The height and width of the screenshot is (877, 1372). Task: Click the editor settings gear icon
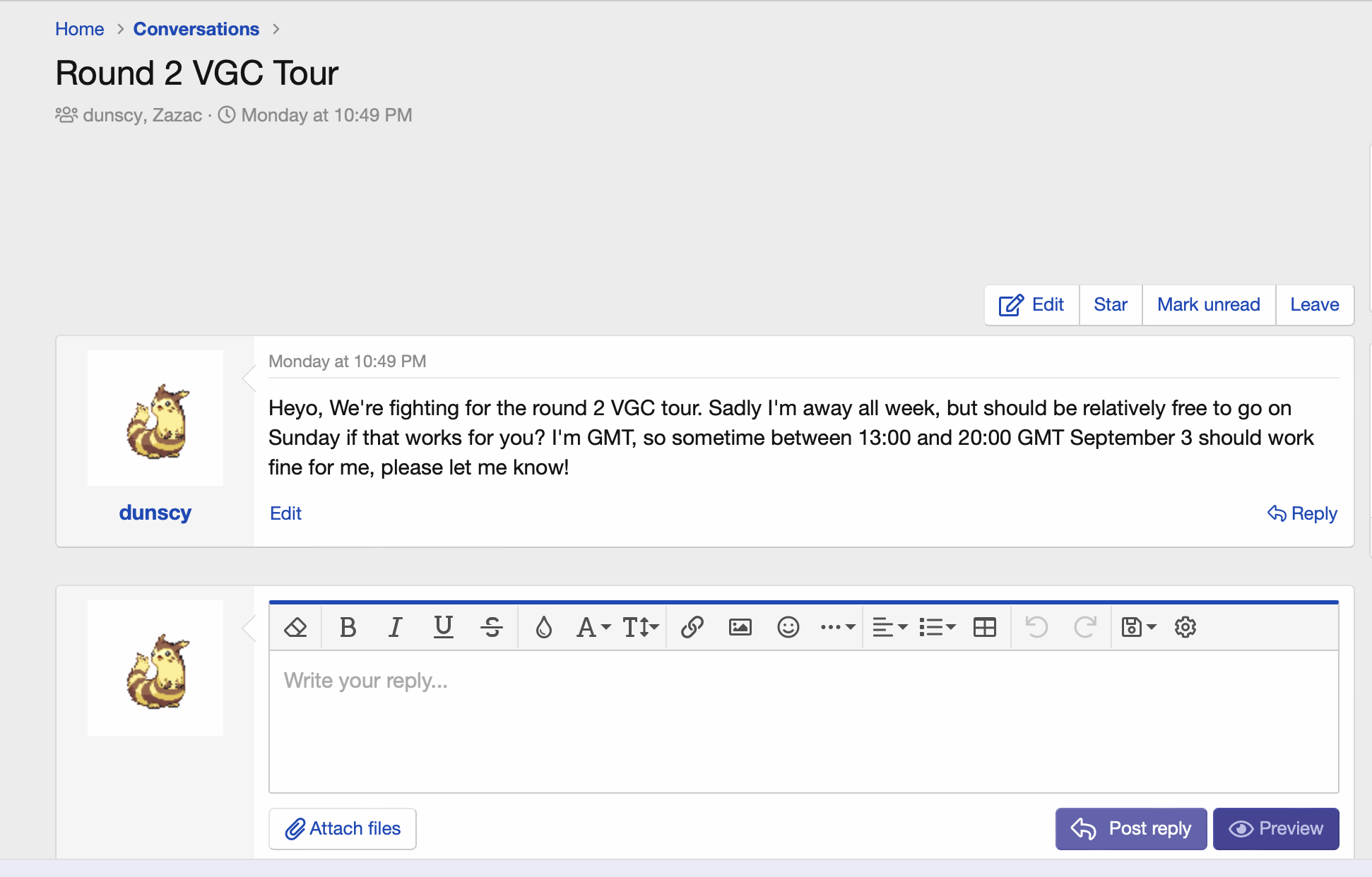(x=1185, y=627)
